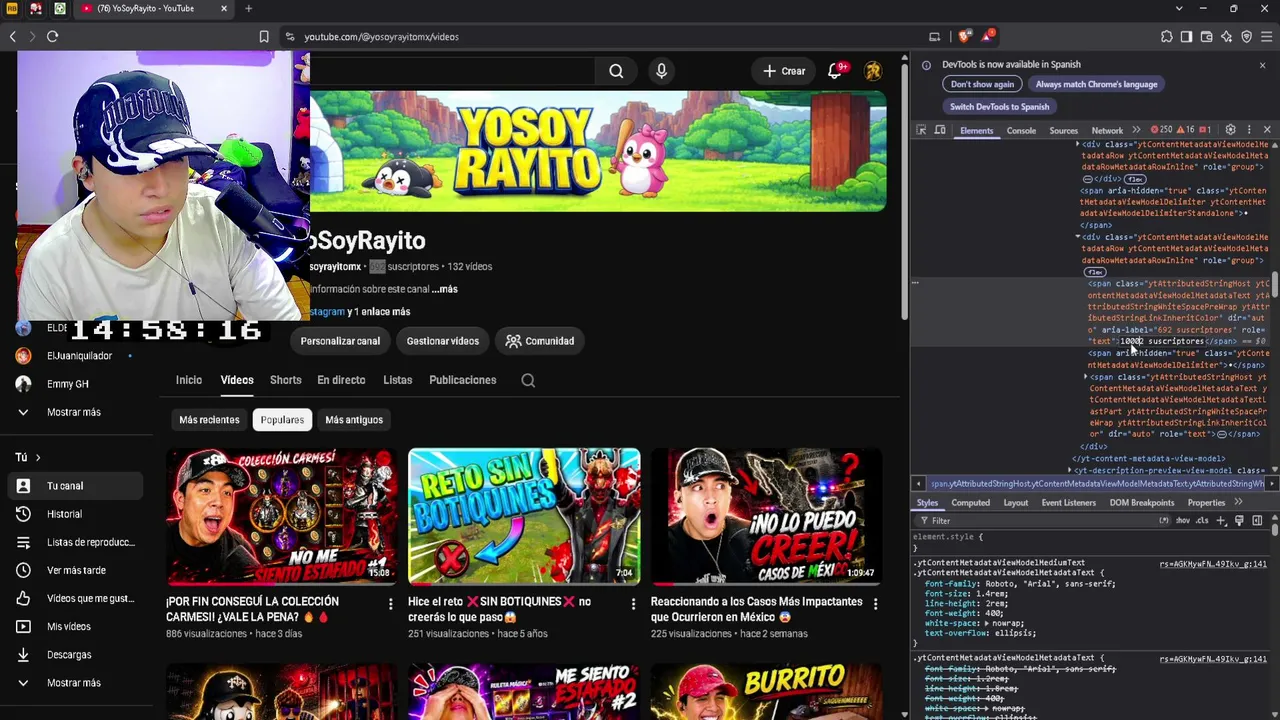Switch to channel Listas tab

tap(397, 380)
